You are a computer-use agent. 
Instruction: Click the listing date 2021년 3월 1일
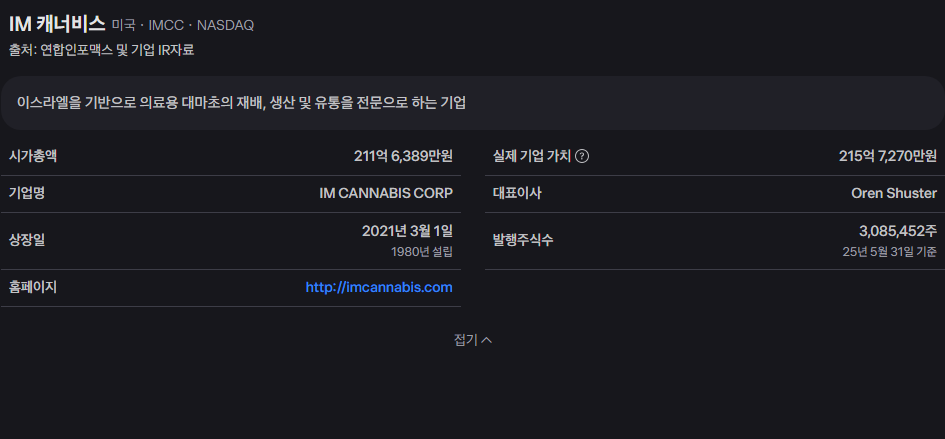[407, 231]
